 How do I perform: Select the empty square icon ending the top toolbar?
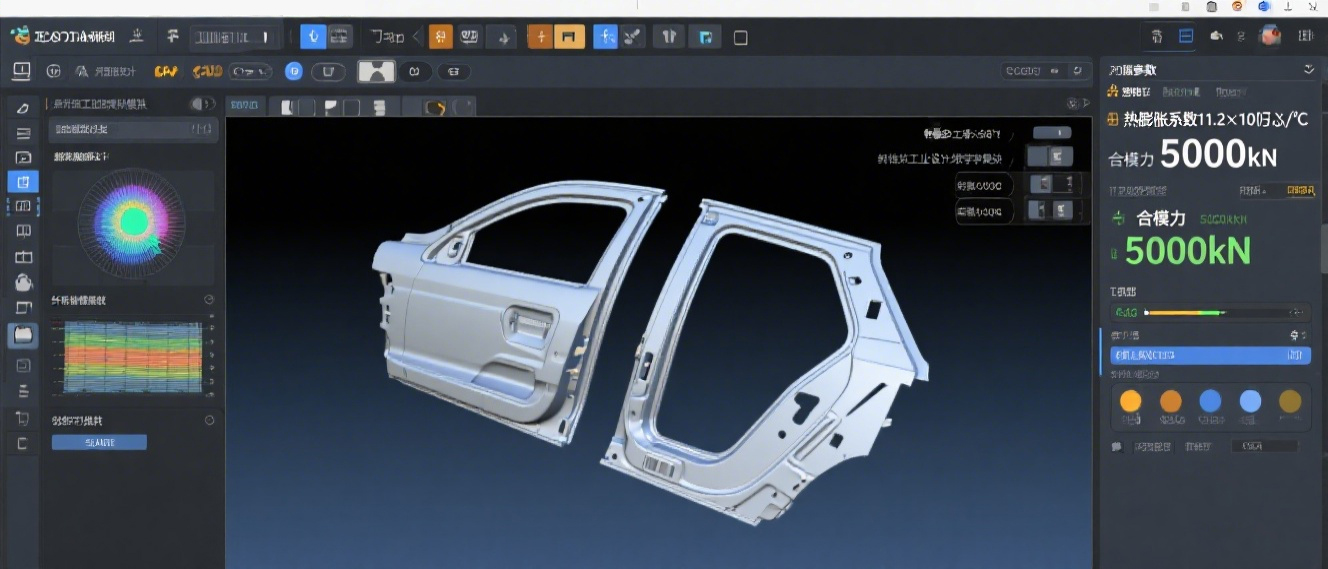point(741,38)
